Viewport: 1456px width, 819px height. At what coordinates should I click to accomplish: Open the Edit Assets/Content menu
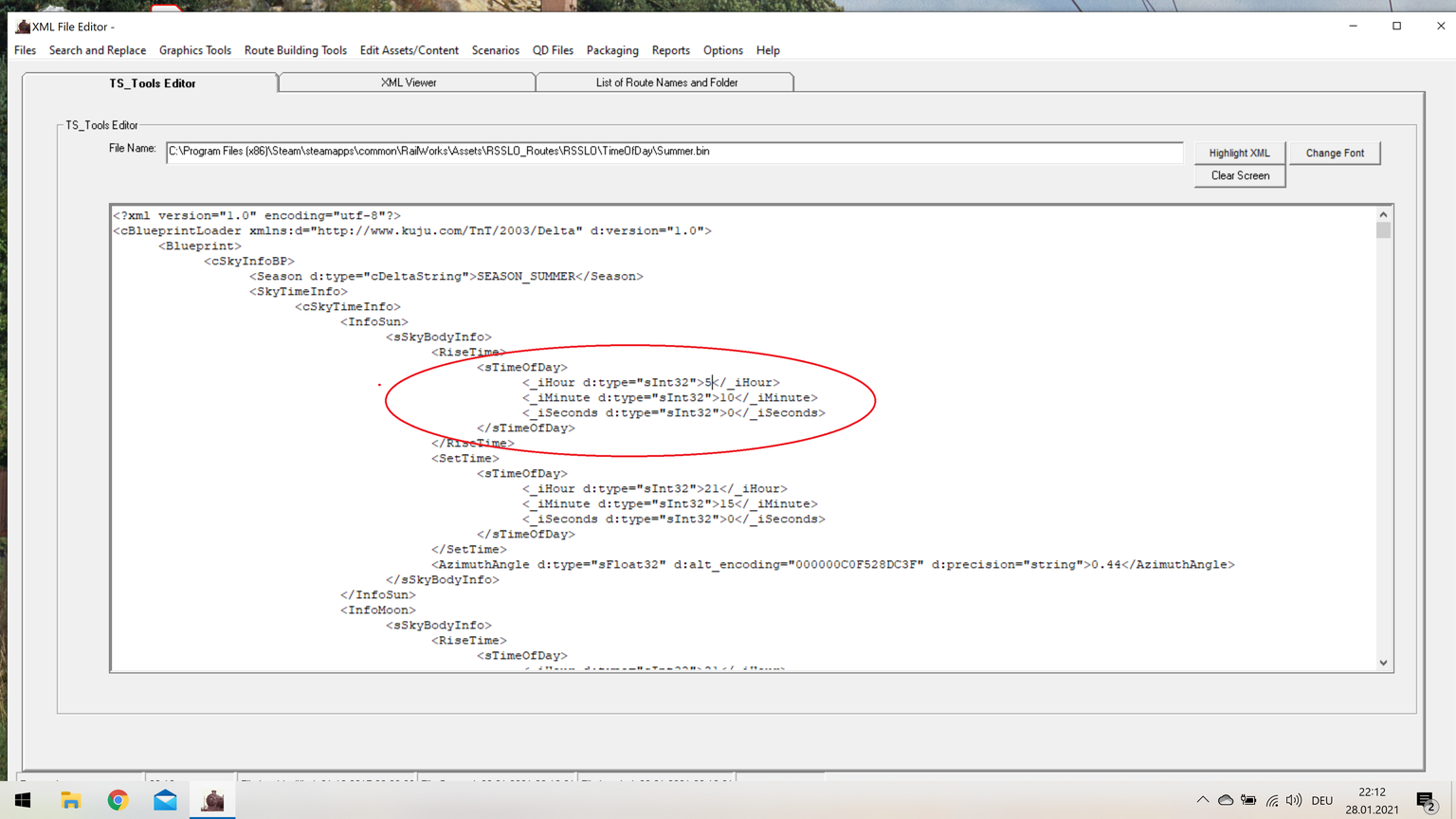pos(409,50)
